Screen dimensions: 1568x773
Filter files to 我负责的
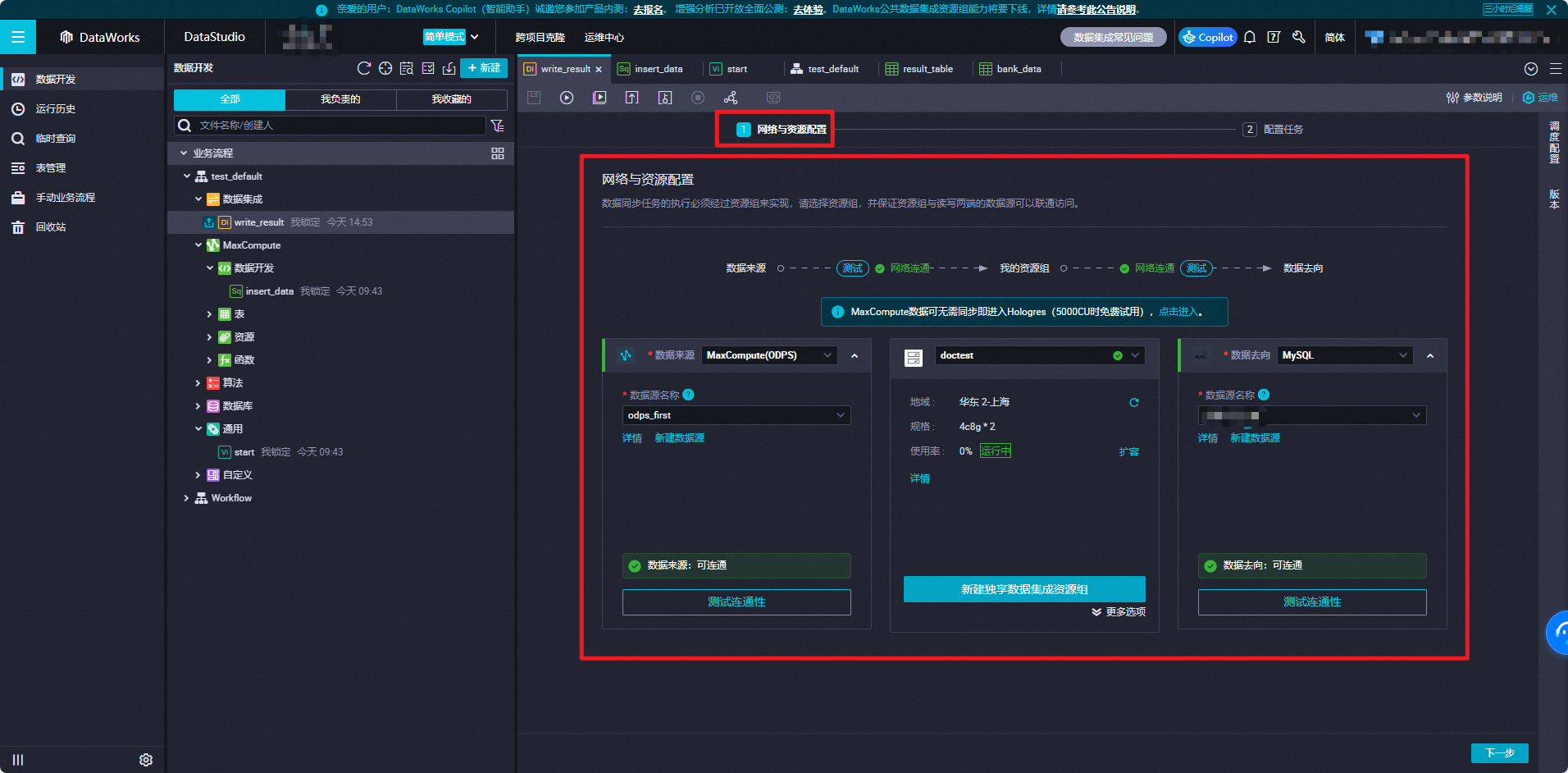click(340, 99)
